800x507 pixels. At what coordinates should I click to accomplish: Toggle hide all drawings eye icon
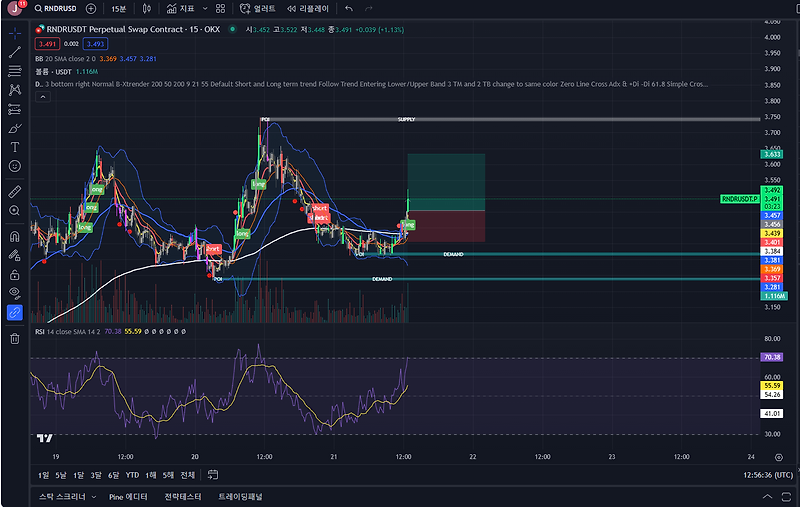coord(15,293)
